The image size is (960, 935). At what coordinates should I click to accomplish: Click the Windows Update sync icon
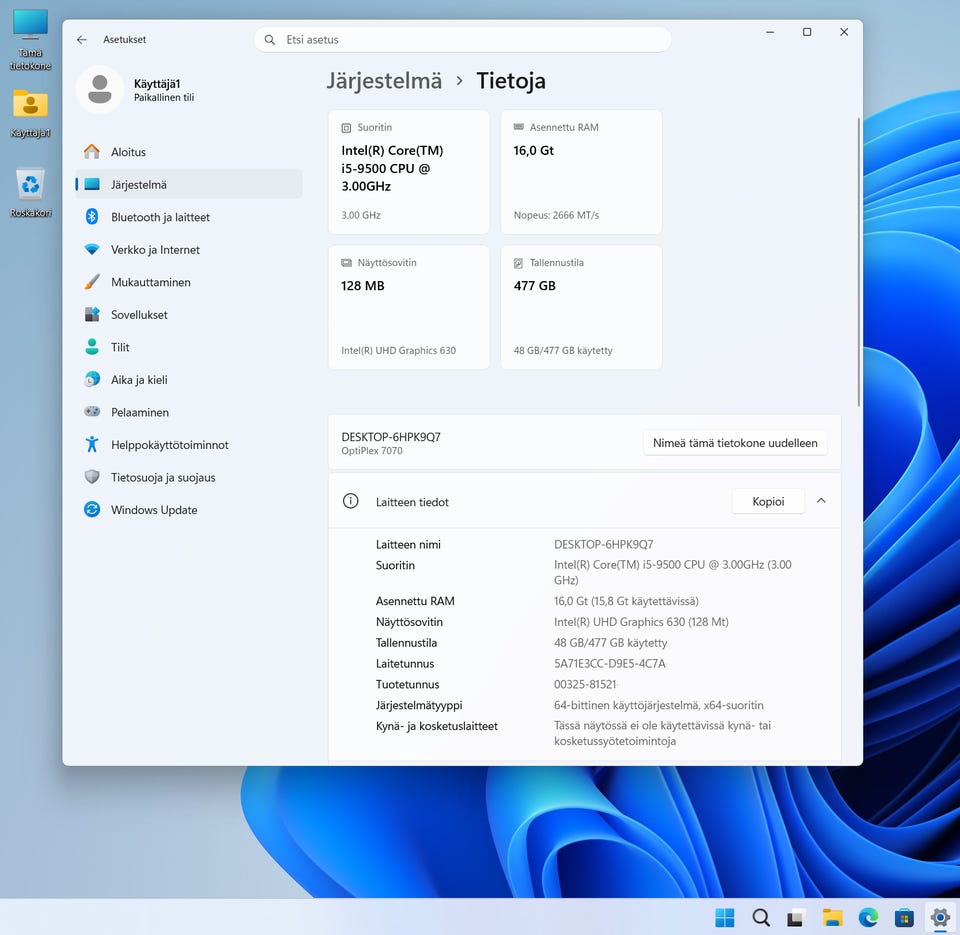click(92, 509)
